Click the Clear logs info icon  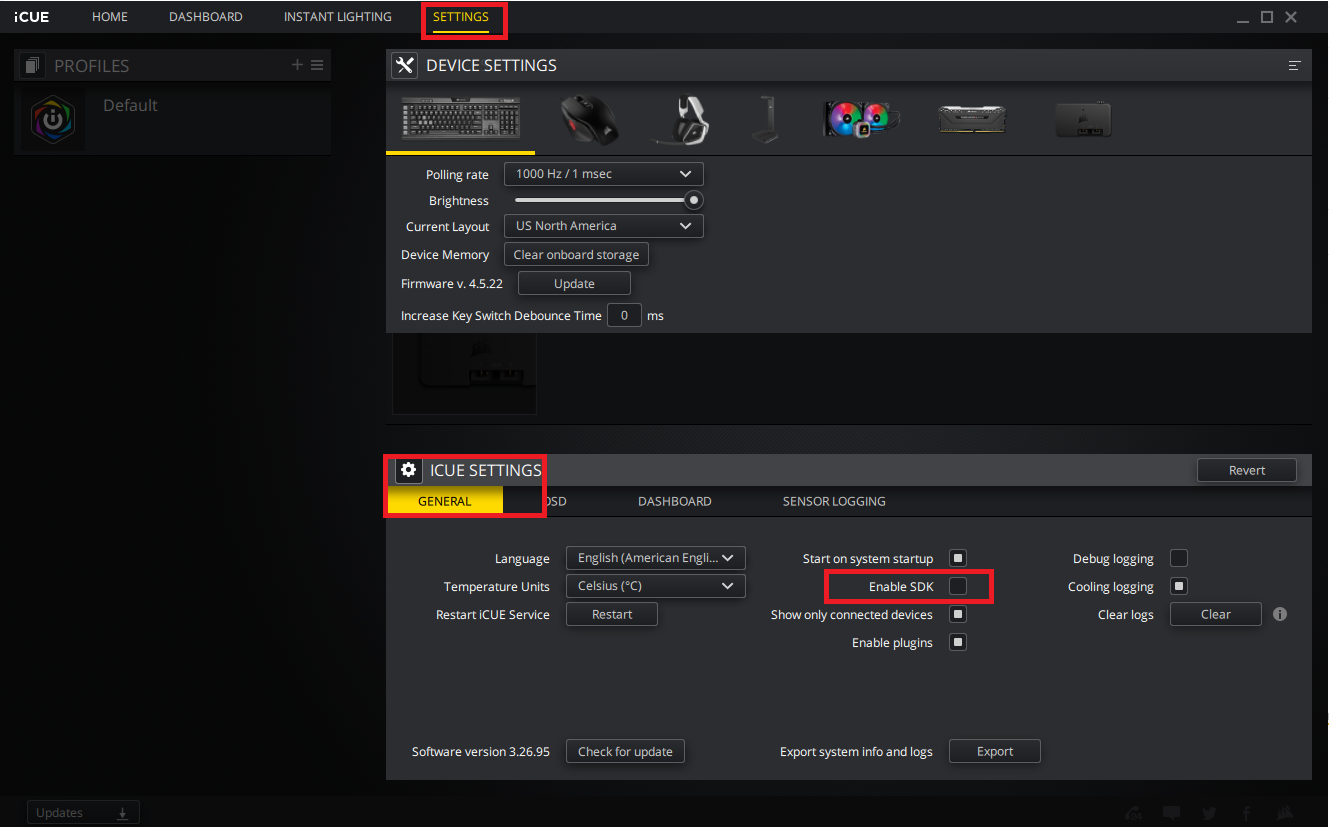(1280, 614)
